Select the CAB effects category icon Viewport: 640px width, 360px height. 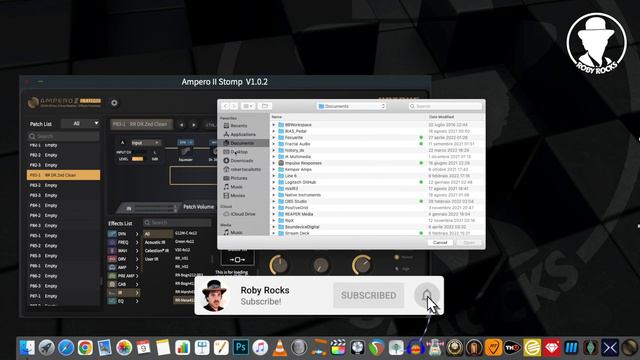pyautogui.click(x=112, y=284)
